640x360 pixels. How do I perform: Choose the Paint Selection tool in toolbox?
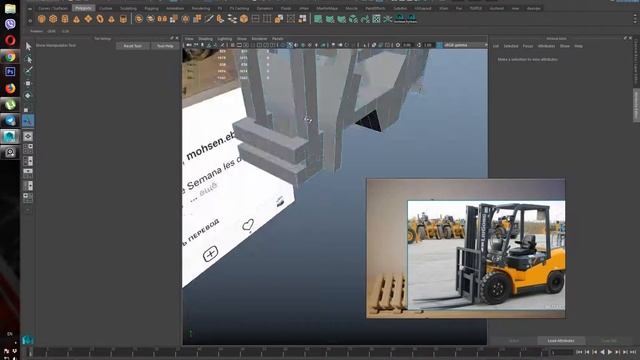tap(28, 71)
